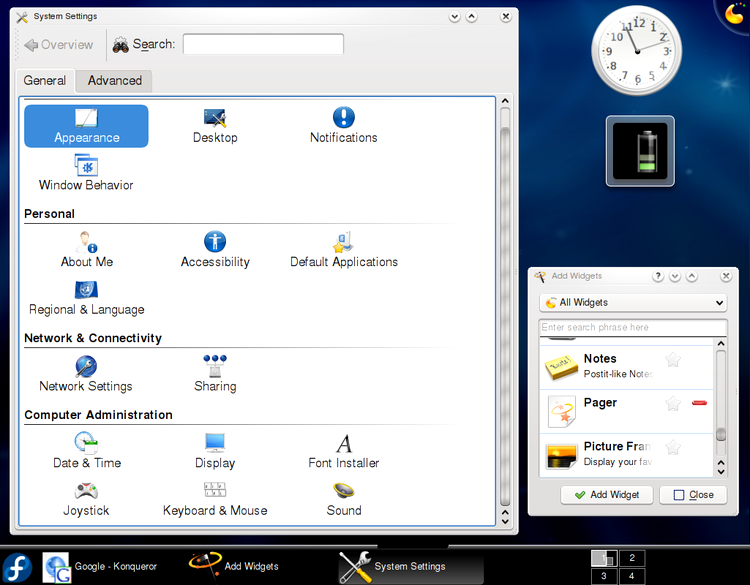
Task: Remove Pager widget using red minus button
Action: pyautogui.click(x=699, y=403)
